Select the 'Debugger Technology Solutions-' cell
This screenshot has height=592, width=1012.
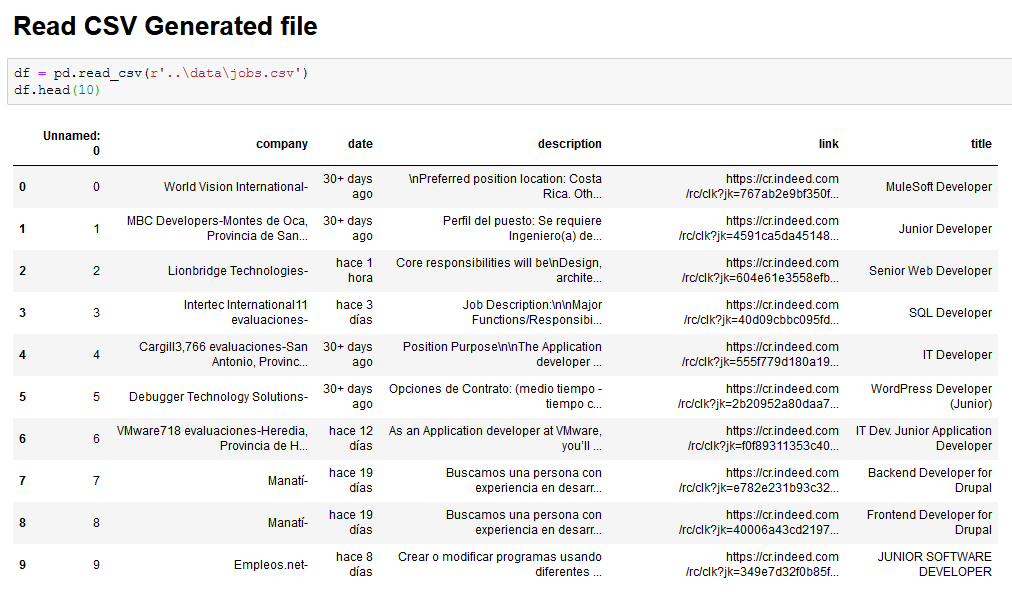(218, 396)
